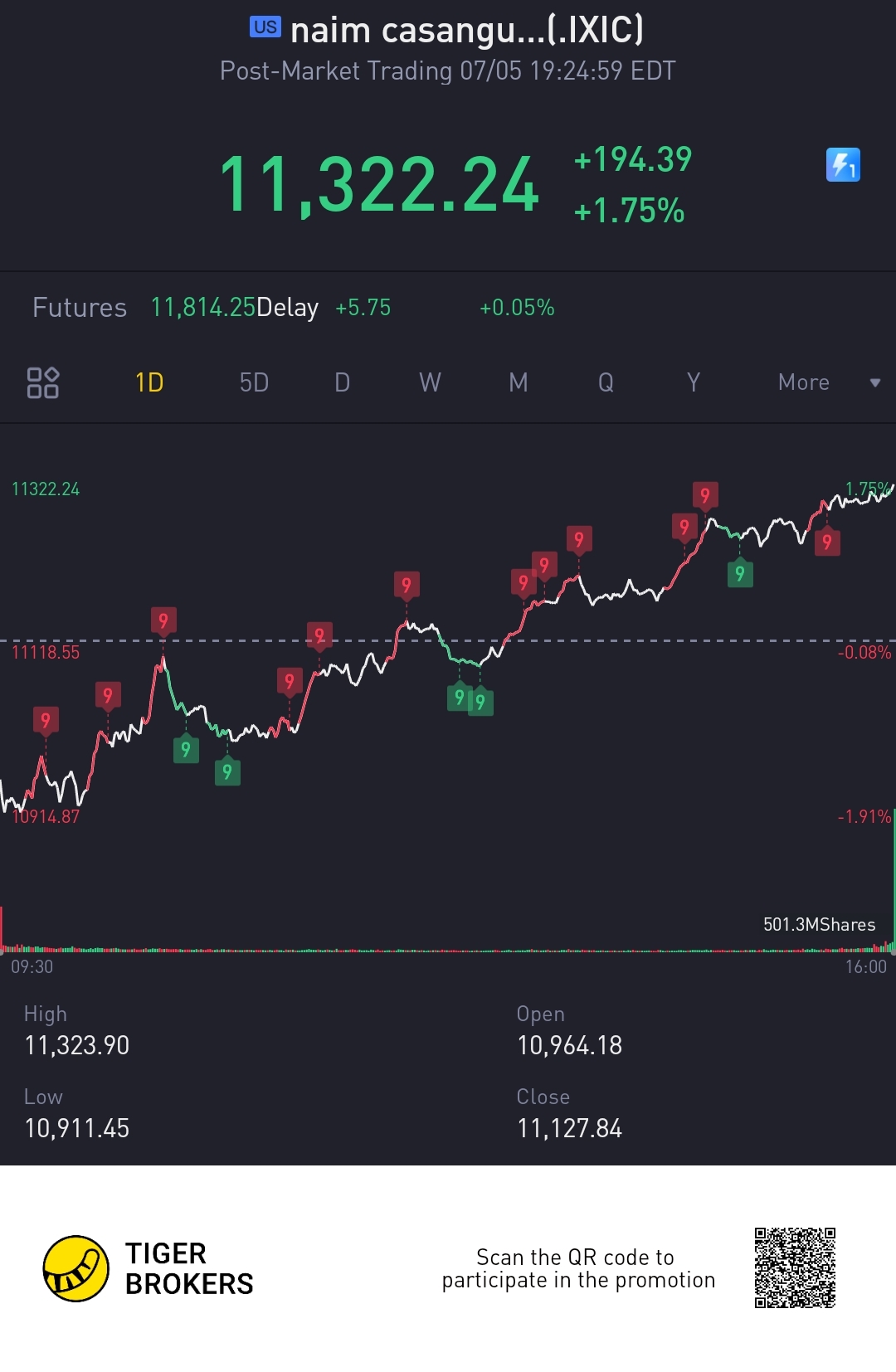Tap the chart top label 11322.24

coord(46,489)
